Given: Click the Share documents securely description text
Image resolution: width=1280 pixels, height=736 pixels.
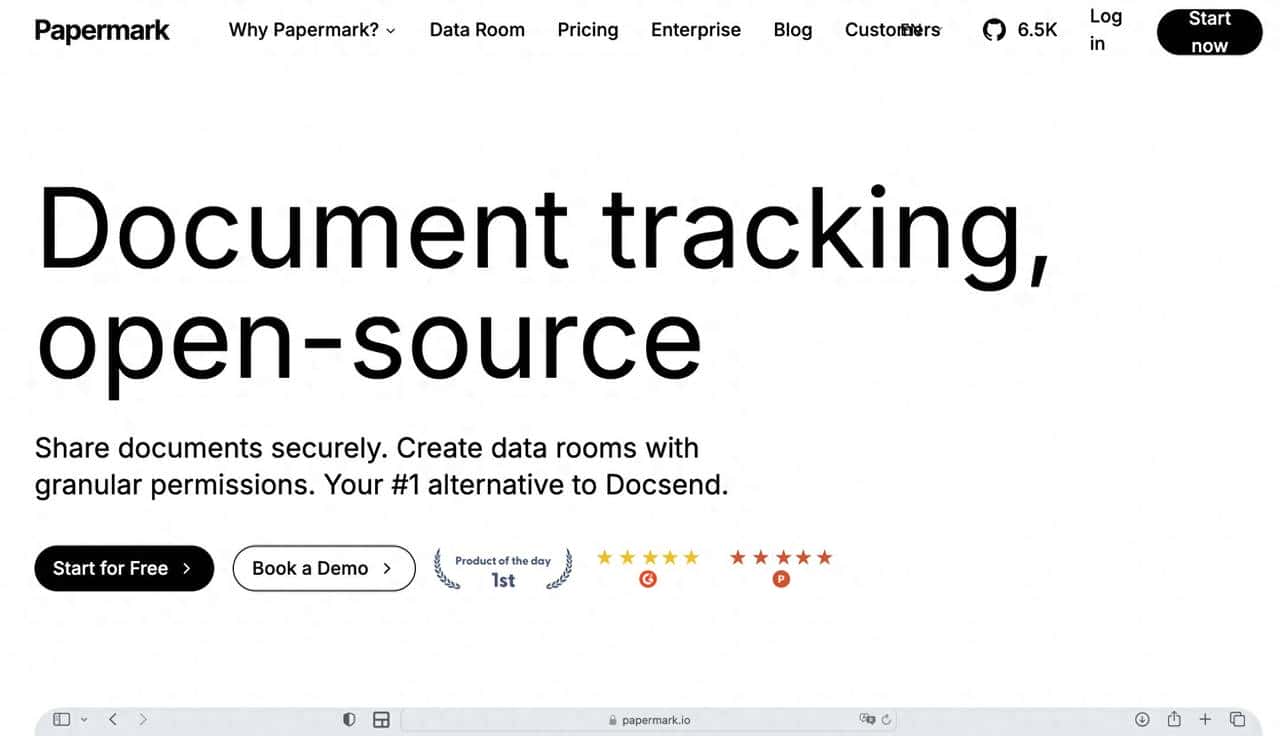Looking at the screenshot, I should pos(382,466).
